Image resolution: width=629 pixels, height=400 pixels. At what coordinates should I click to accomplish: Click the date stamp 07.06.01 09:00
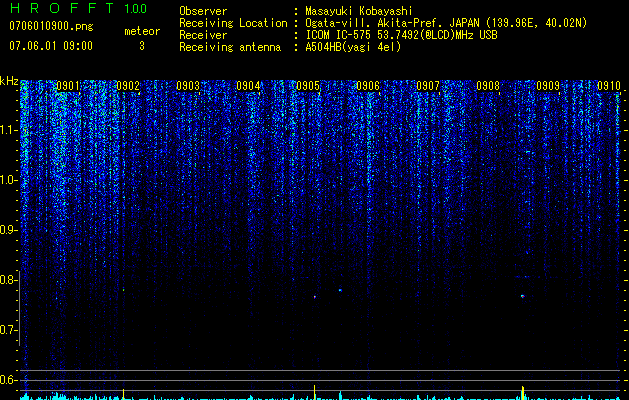[51, 46]
